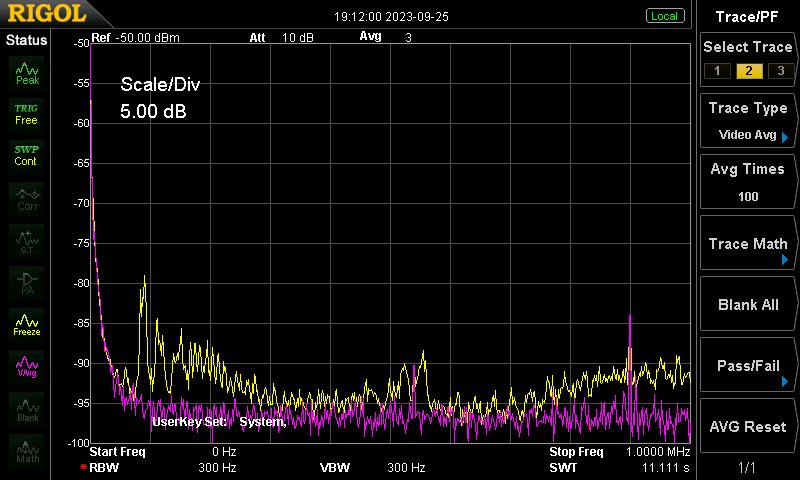Select trace number 1
Viewport: 800px width, 480px height.
coord(717,71)
